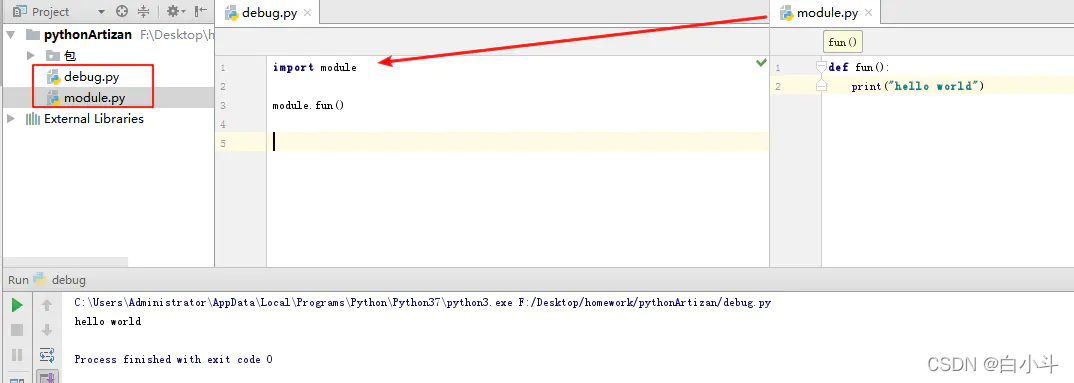This screenshot has width=1074, height=383.
Task: Rerun debug with the green play button
Action: click(17, 306)
